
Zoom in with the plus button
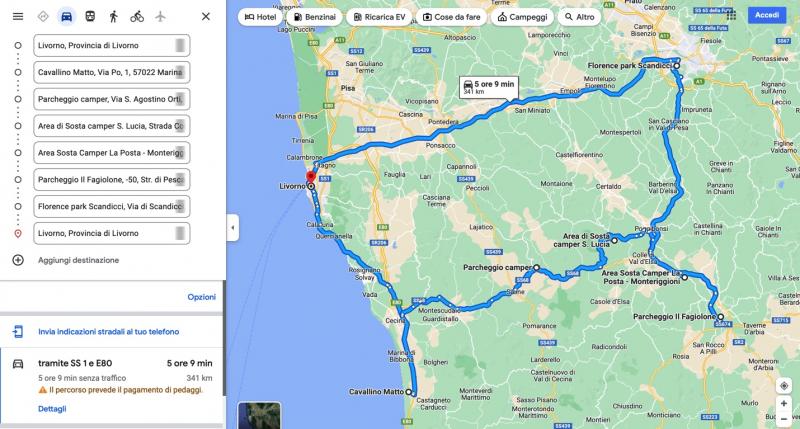pos(784,403)
